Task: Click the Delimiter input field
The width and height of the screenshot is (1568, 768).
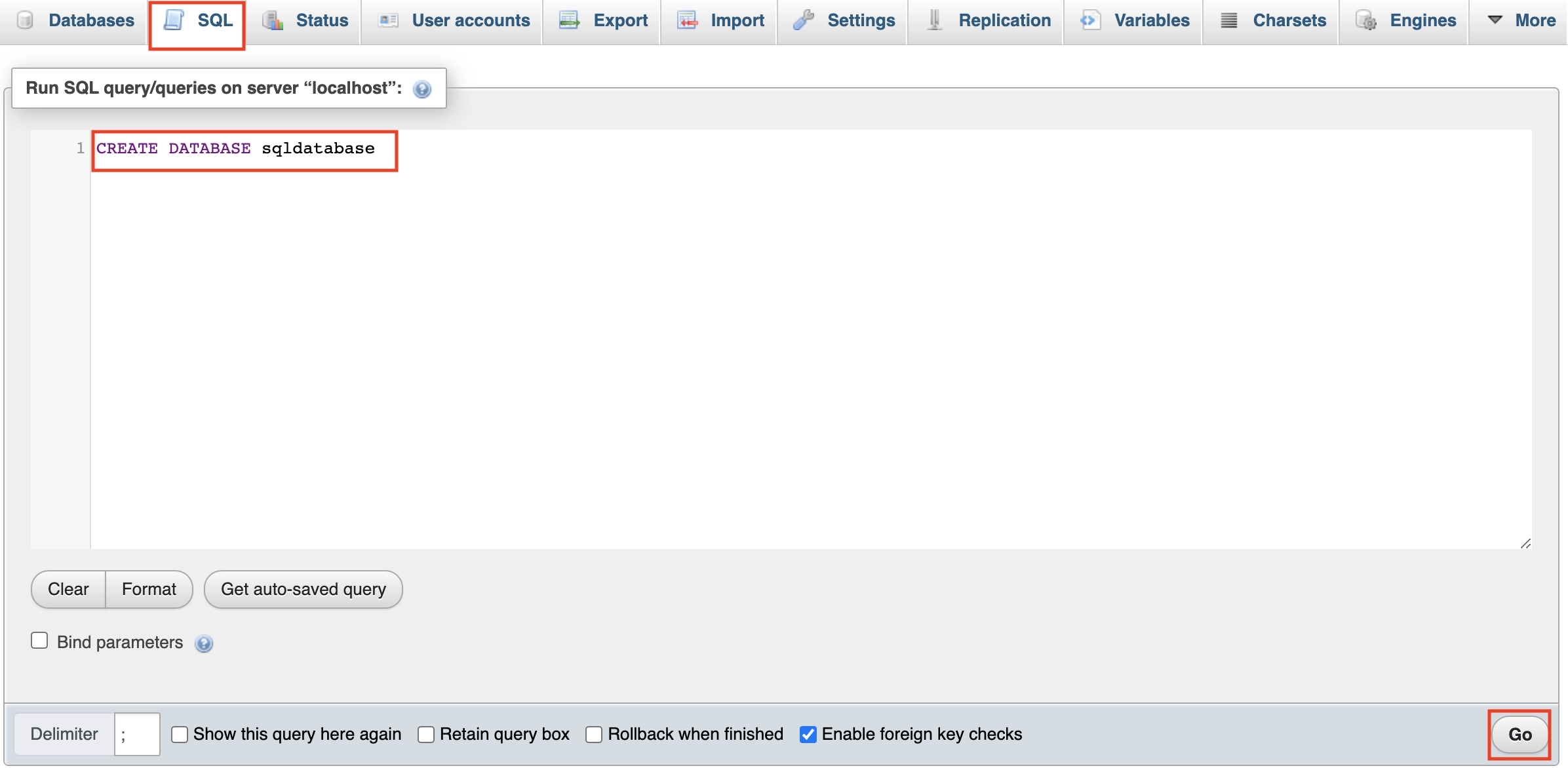Action: click(137, 734)
